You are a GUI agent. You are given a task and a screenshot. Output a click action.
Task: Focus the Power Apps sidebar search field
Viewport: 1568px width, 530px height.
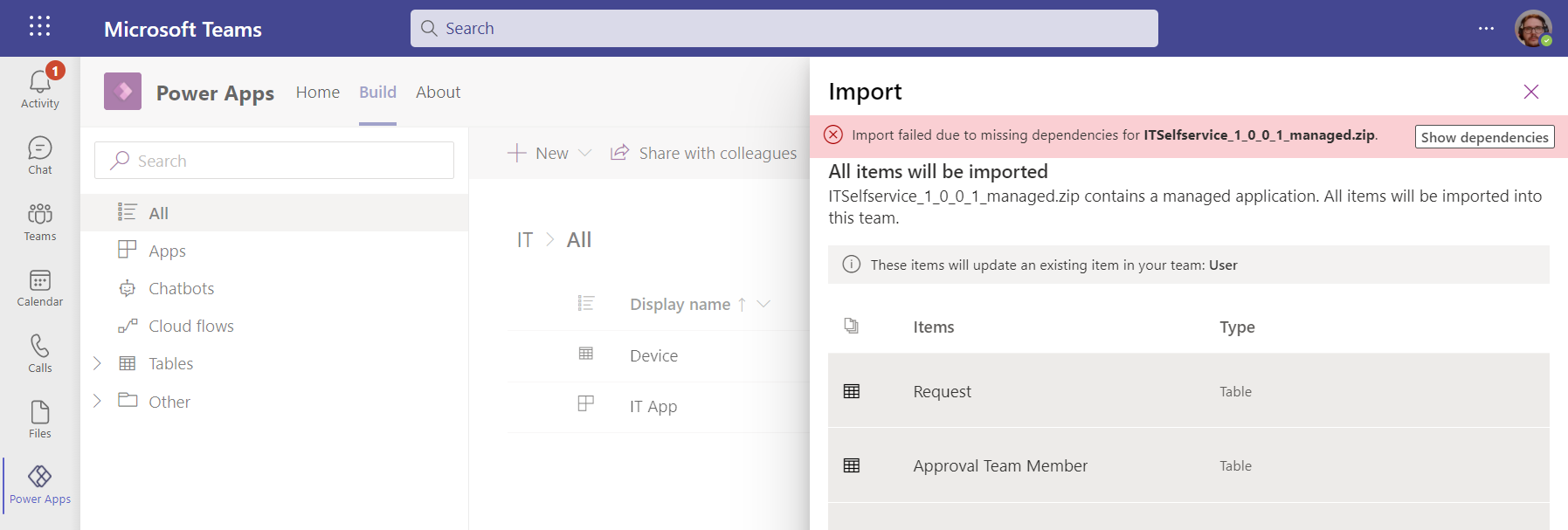pyautogui.click(x=274, y=160)
